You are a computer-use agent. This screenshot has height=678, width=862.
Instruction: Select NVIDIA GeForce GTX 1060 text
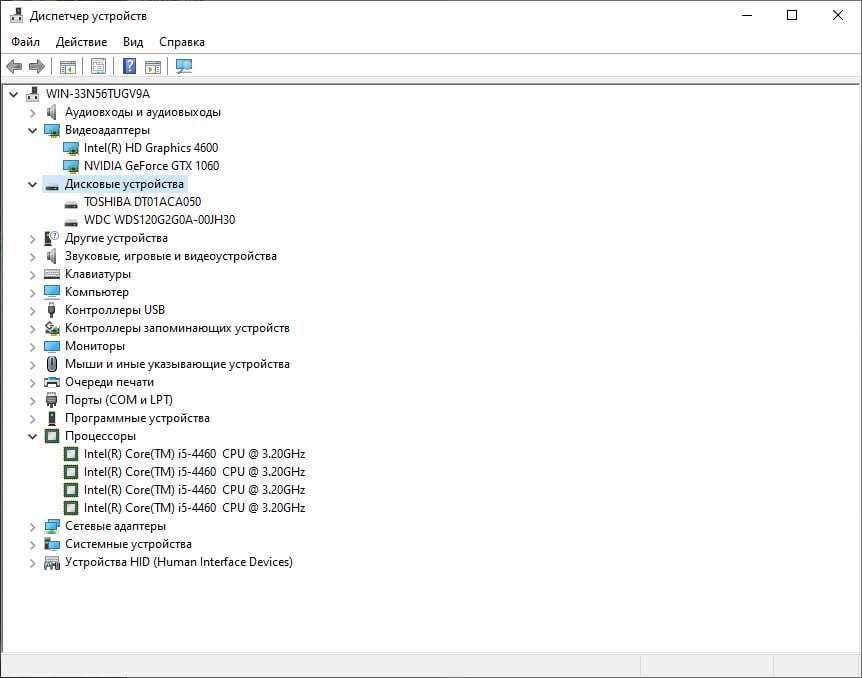pos(152,166)
